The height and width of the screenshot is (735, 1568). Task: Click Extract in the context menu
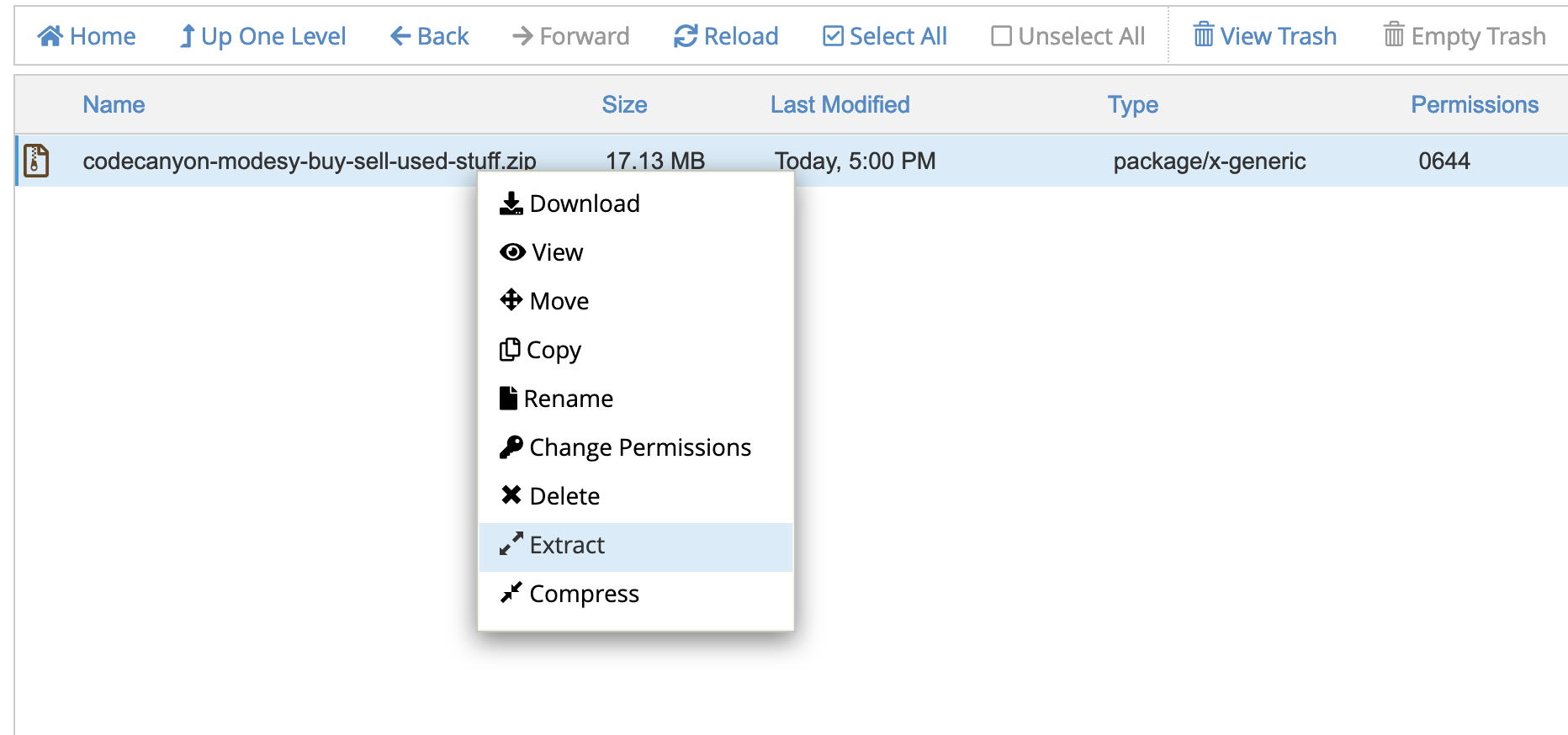click(x=566, y=545)
